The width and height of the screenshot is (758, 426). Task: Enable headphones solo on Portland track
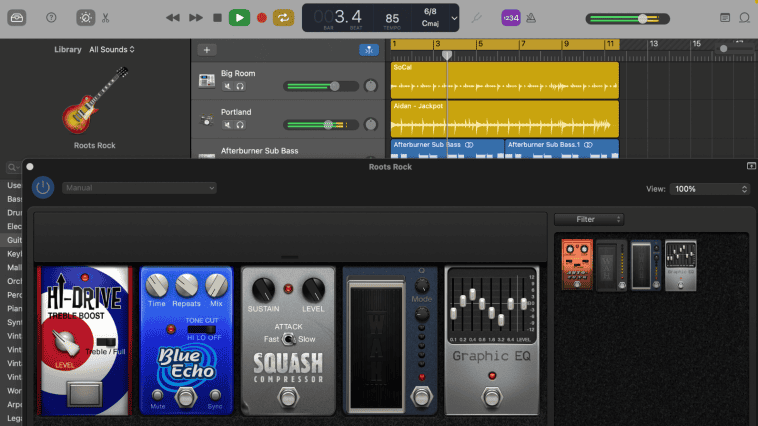(240, 124)
